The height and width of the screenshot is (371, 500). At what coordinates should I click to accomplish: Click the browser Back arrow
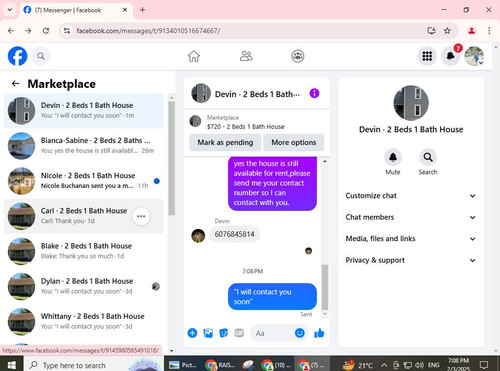tap(11, 31)
